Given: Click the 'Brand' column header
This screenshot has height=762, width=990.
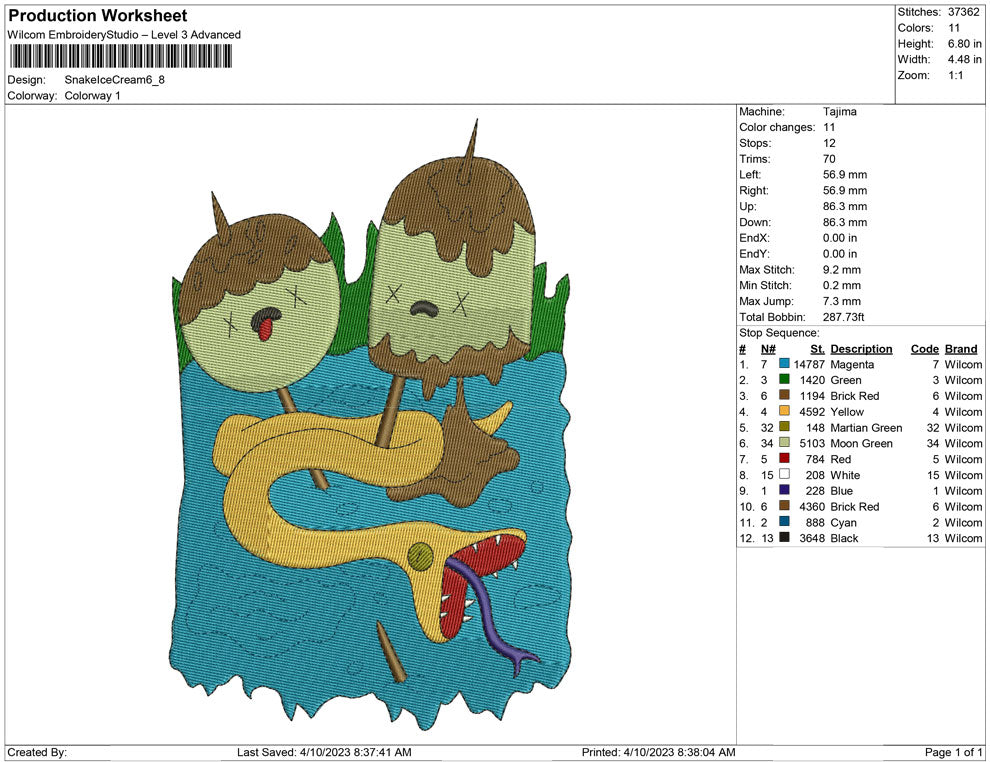Looking at the screenshot, I should 961,348.
